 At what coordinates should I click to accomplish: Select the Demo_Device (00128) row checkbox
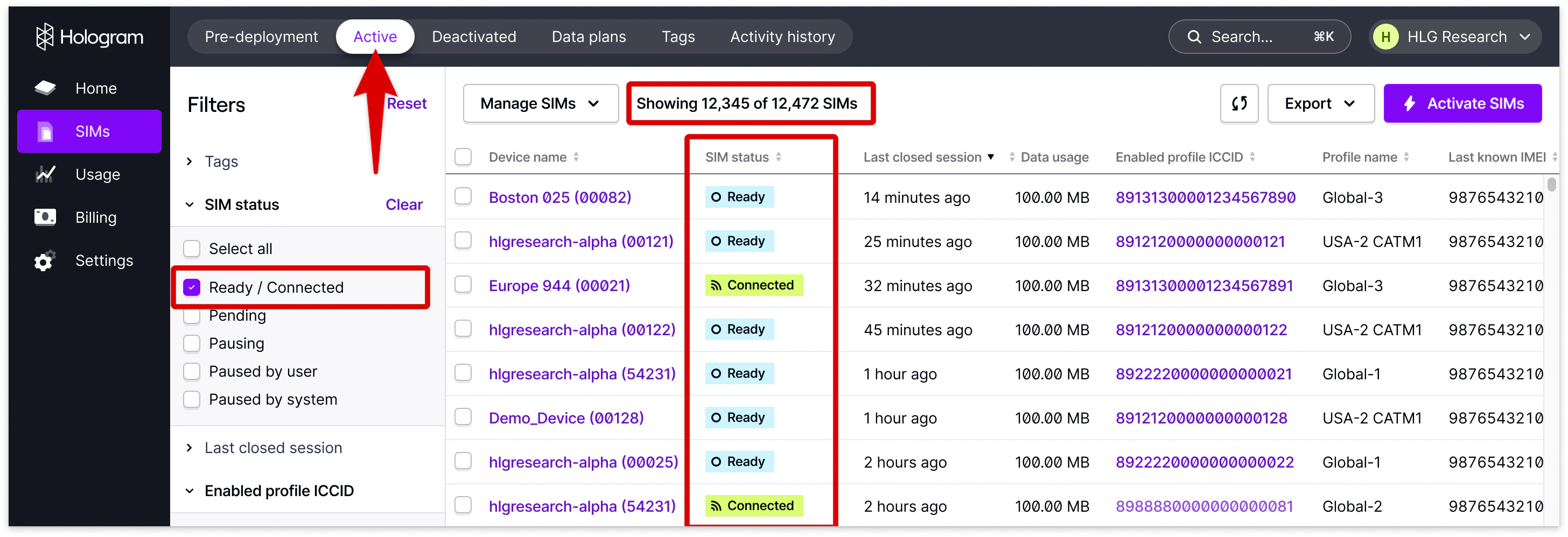pos(463,417)
